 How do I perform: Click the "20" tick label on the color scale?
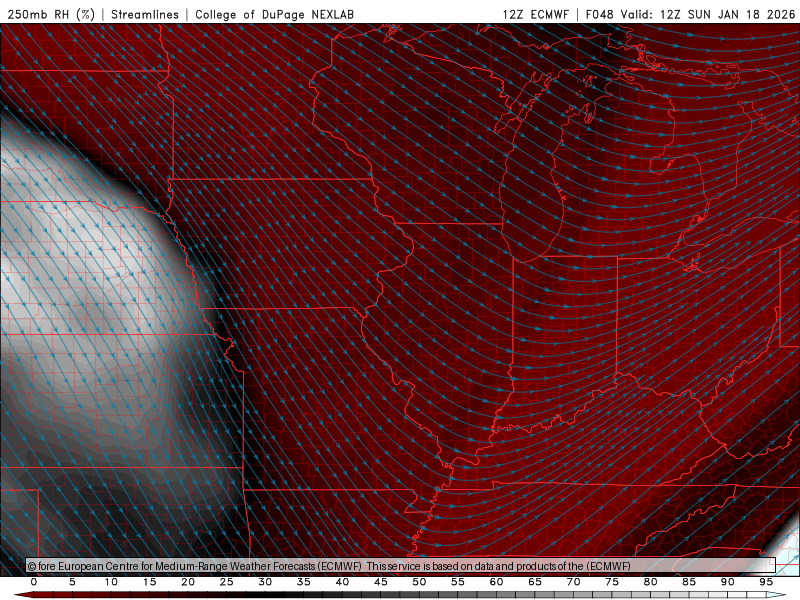188,582
